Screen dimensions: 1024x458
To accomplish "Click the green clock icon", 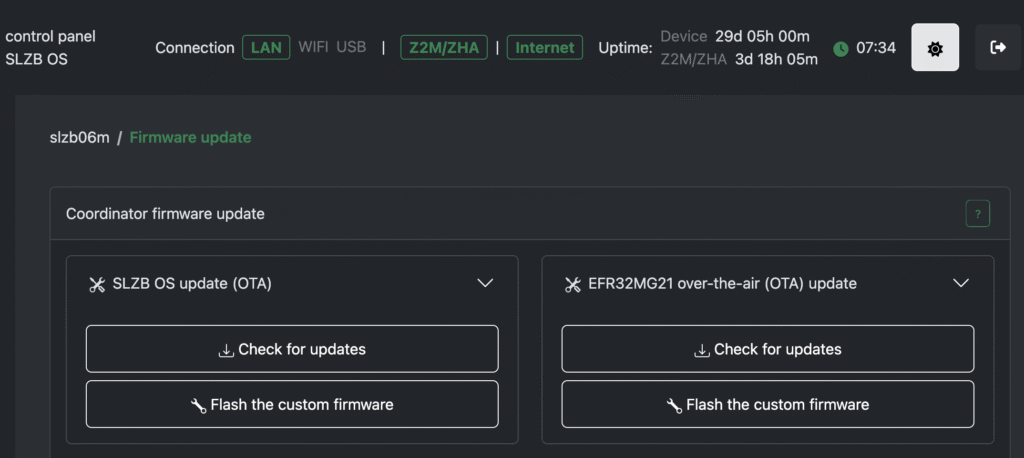I will tap(841, 48).
